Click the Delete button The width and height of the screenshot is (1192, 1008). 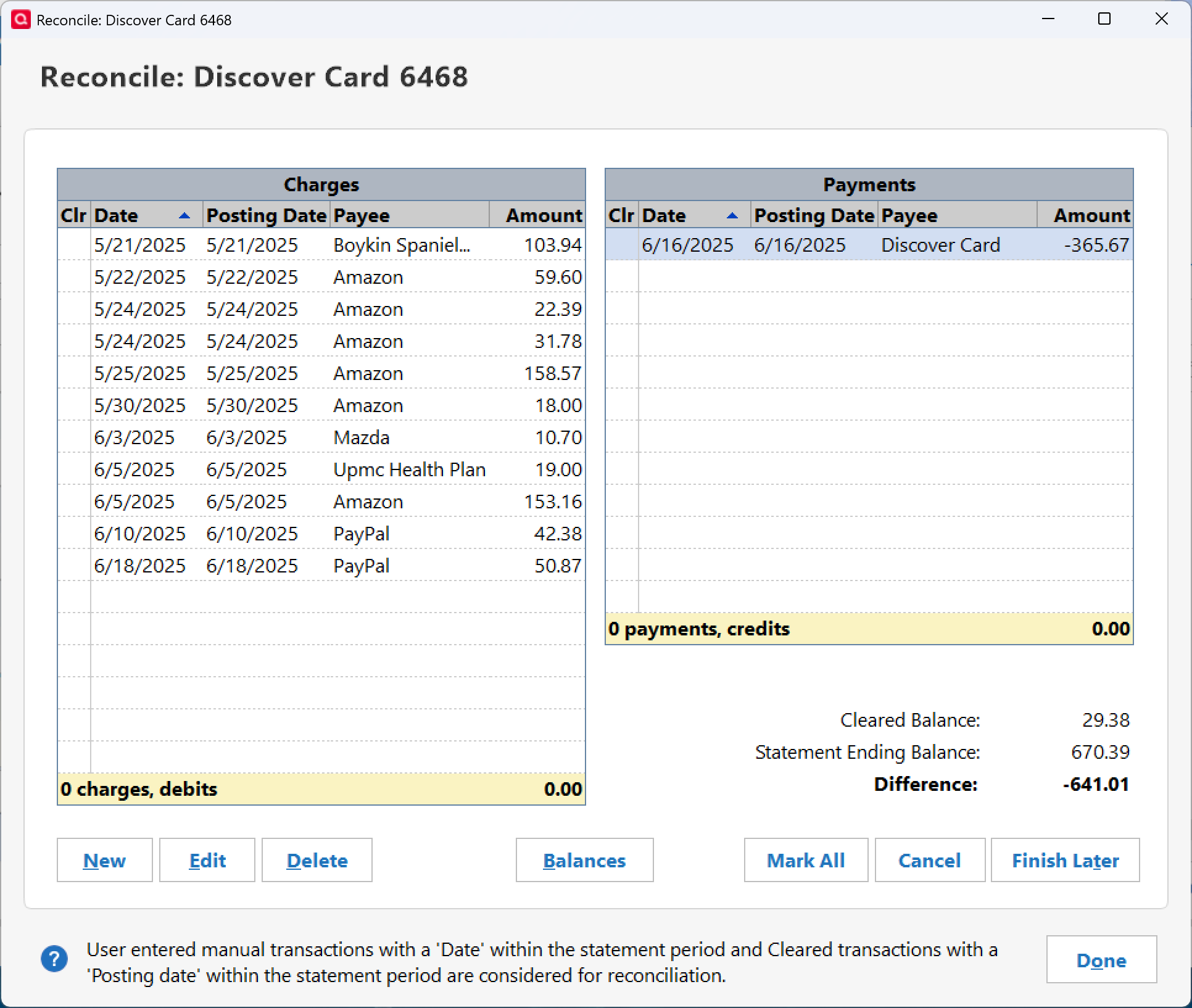tap(317, 860)
